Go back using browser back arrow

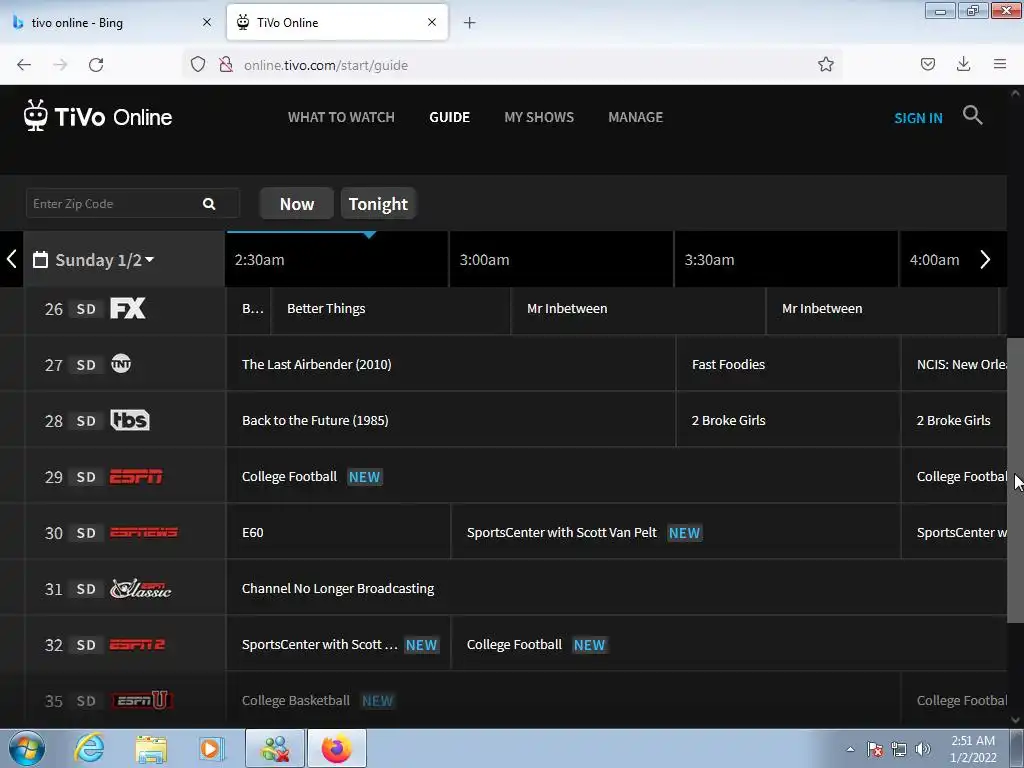tap(24, 65)
